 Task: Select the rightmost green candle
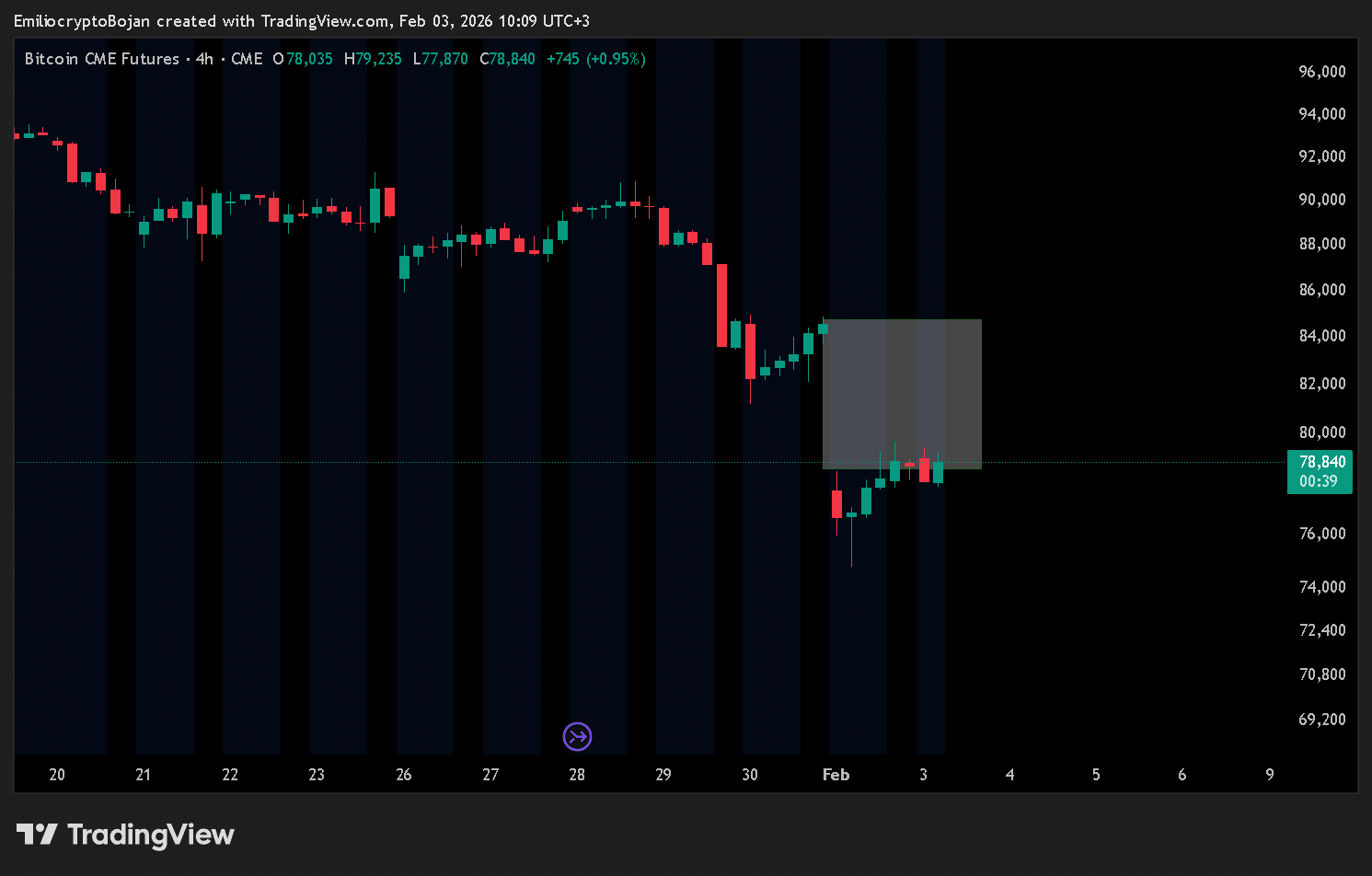tap(937, 472)
